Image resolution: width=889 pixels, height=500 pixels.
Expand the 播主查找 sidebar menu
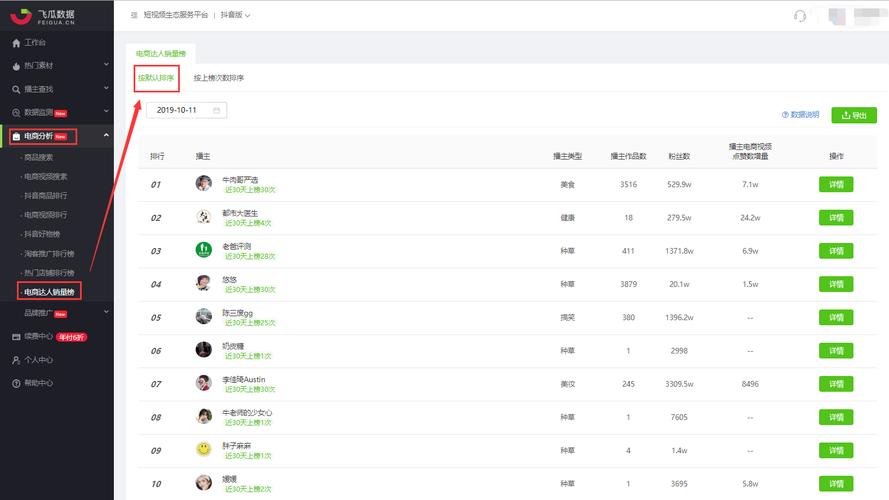tap(106, 89)
